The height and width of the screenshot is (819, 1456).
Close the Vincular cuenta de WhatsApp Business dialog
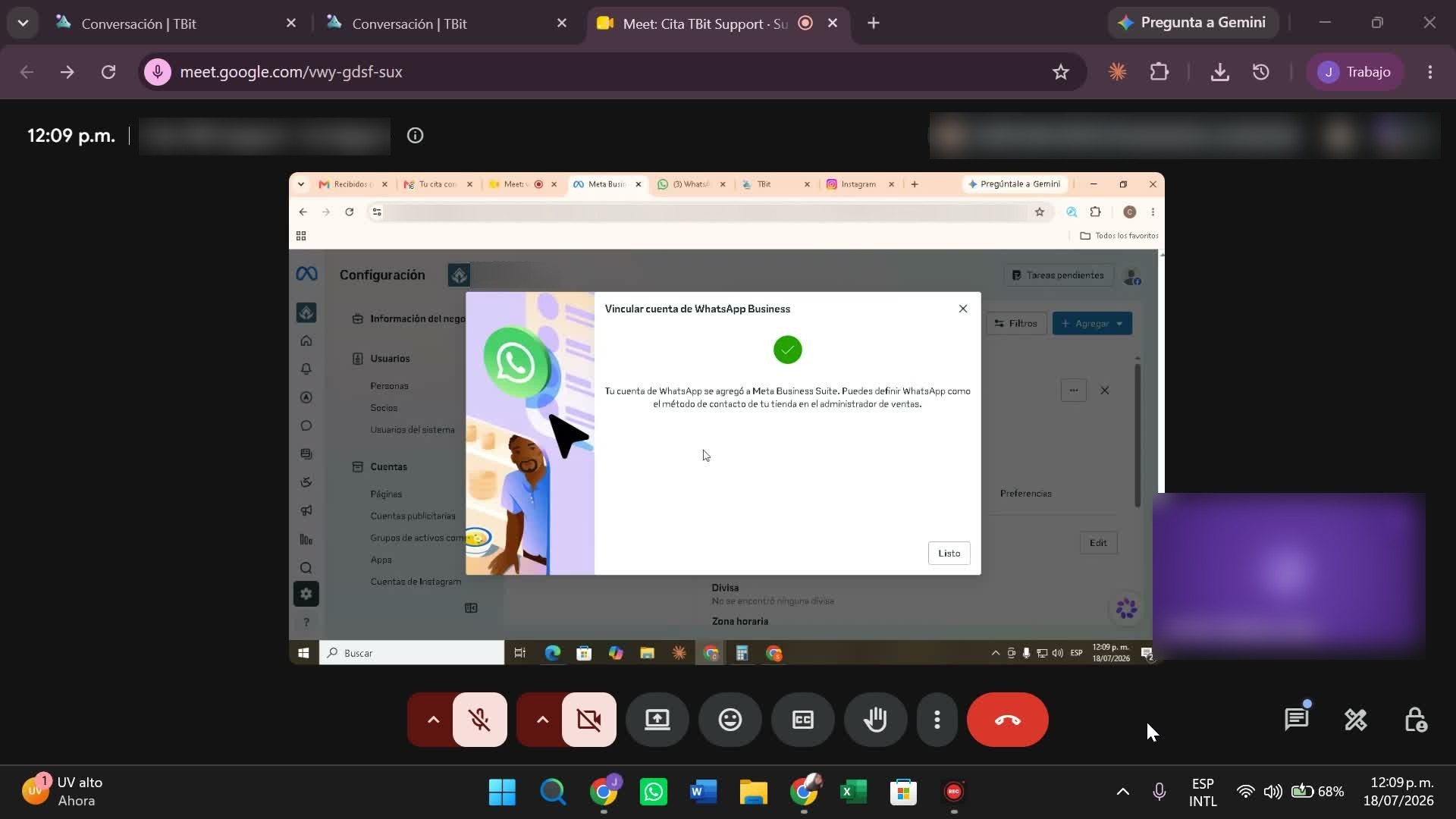click(x=962, y=309)
